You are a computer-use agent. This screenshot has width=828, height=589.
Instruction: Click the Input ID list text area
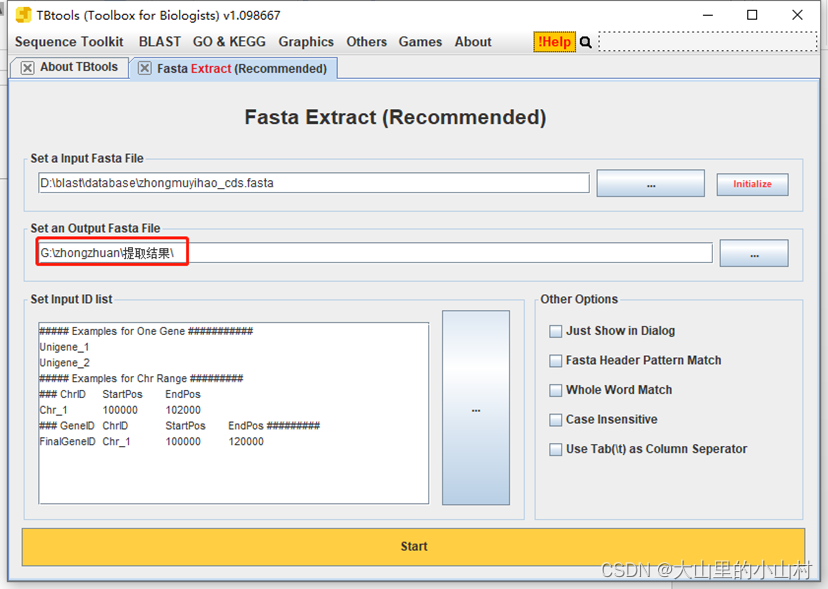(233, 413)
